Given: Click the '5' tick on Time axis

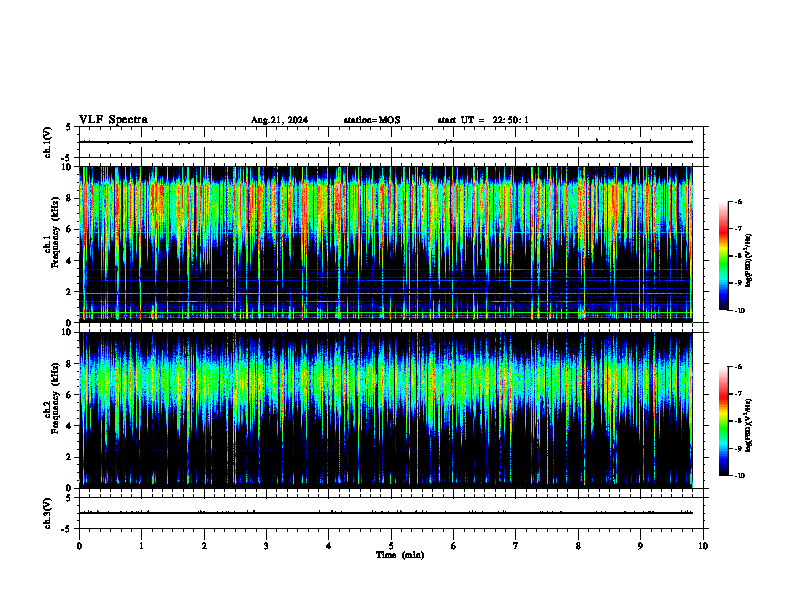Looking at the screenshot, I should pos(391,546).
